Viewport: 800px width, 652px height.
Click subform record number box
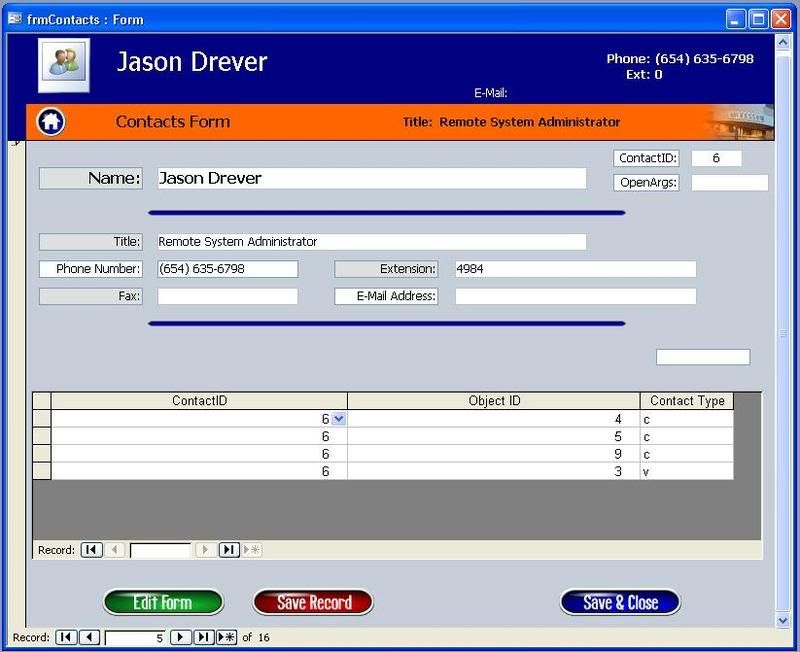pos(160,550)
